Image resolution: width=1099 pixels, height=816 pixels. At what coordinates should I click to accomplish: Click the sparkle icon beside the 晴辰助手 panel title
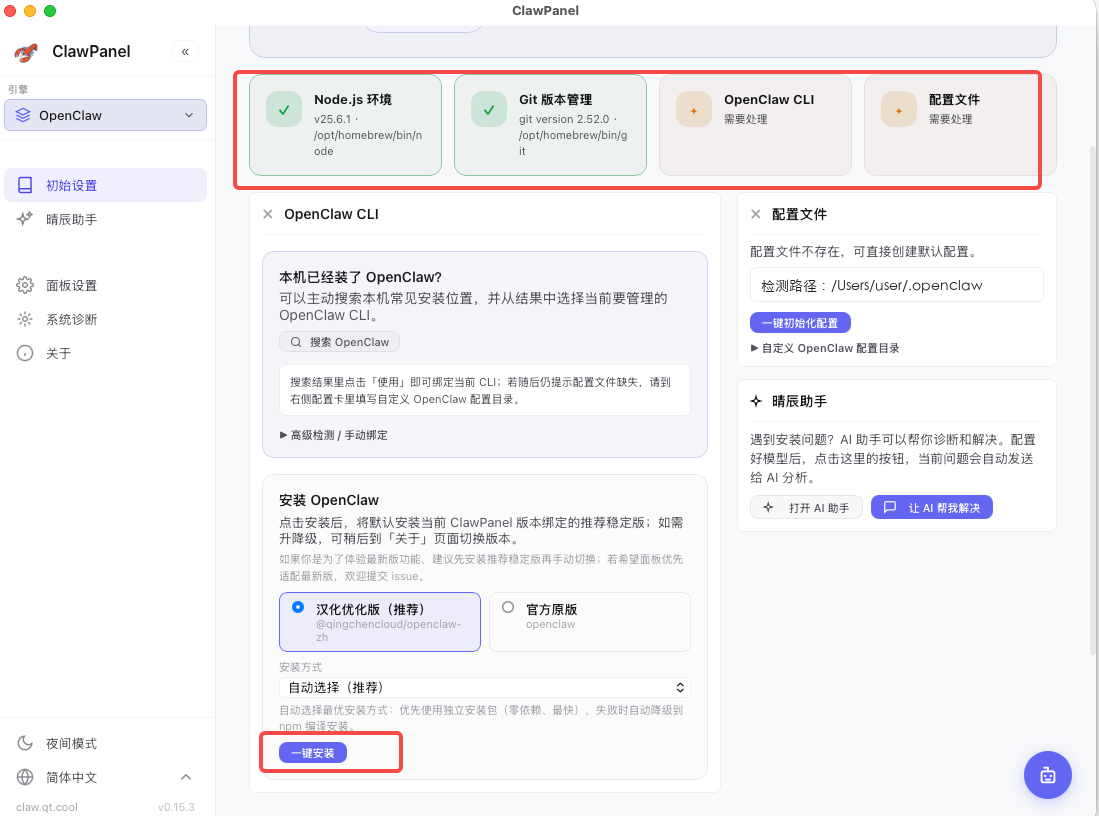756,401
